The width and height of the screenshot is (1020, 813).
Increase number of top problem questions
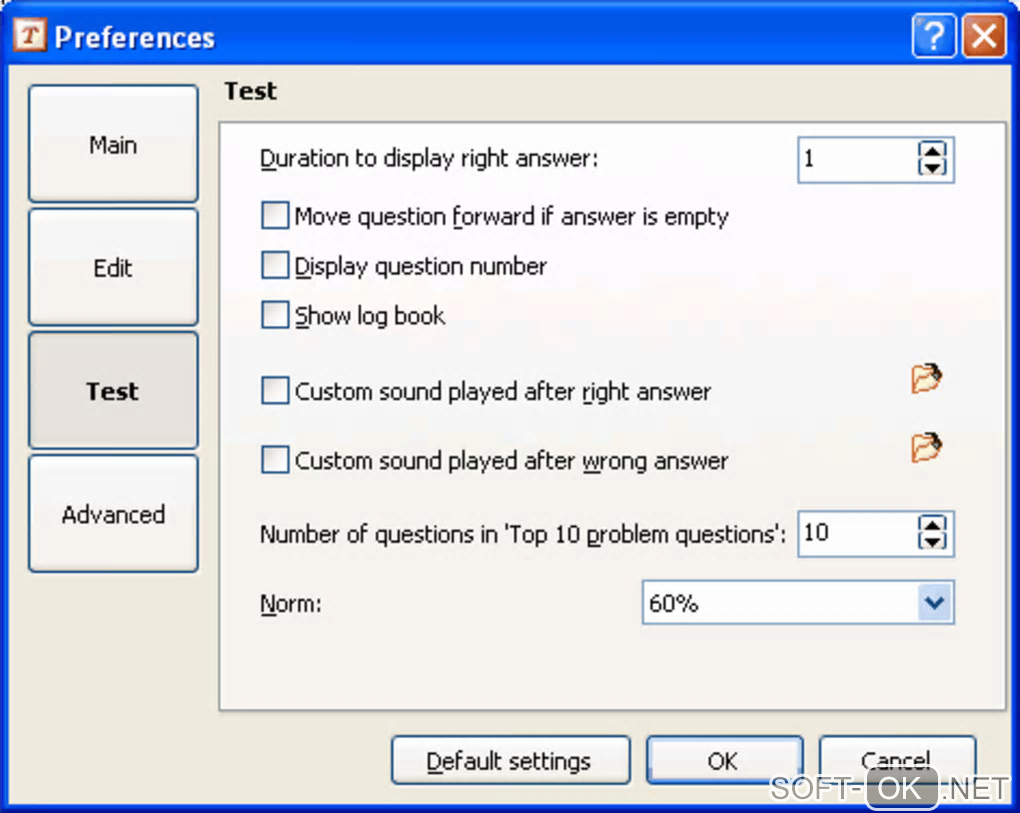coord(932,524)
